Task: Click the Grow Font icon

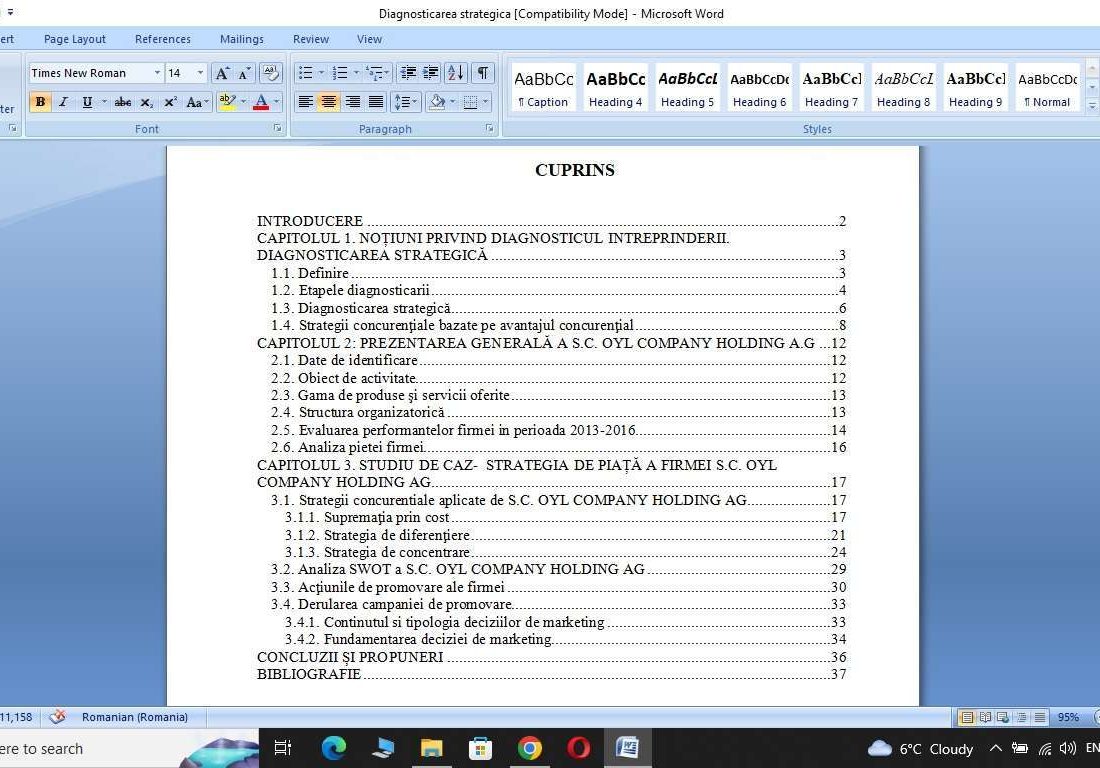Action: click(x=222, y=72)
